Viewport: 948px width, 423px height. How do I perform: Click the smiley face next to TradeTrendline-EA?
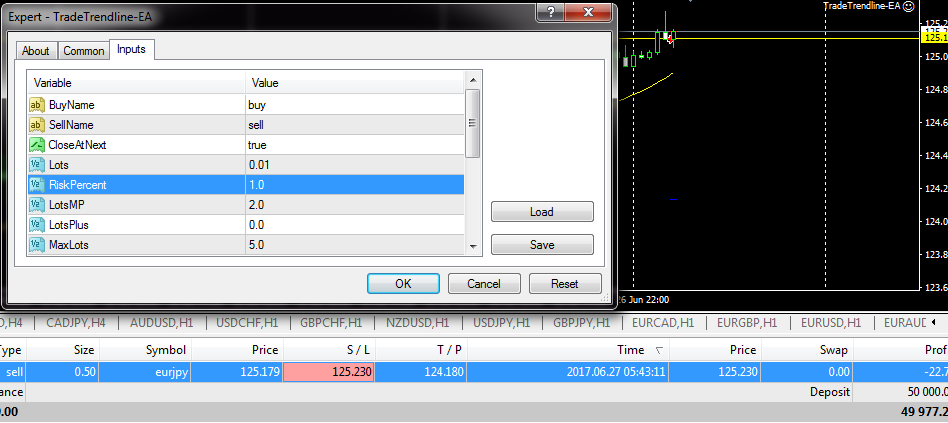click(x=908, y=6)
